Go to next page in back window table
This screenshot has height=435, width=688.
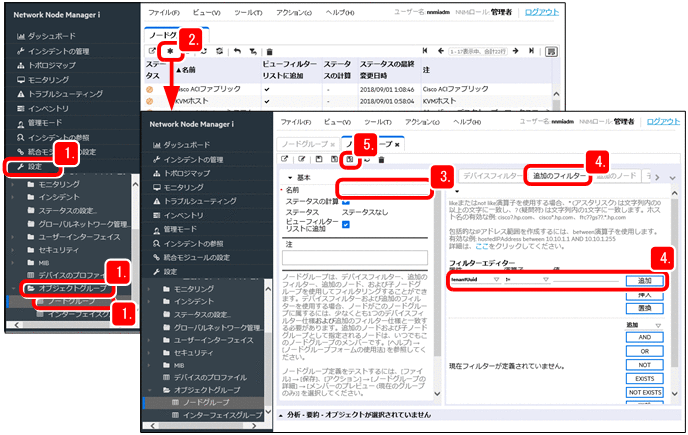pyautogui.click(x=516, y=51)
